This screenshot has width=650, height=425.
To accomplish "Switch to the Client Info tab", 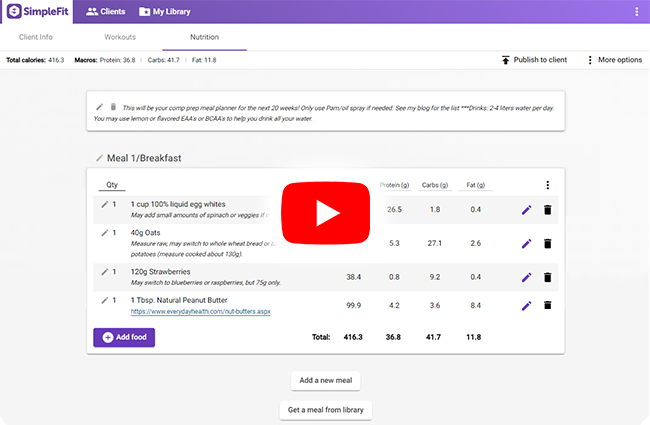I will pyautogui.click(x=36, y=37).
